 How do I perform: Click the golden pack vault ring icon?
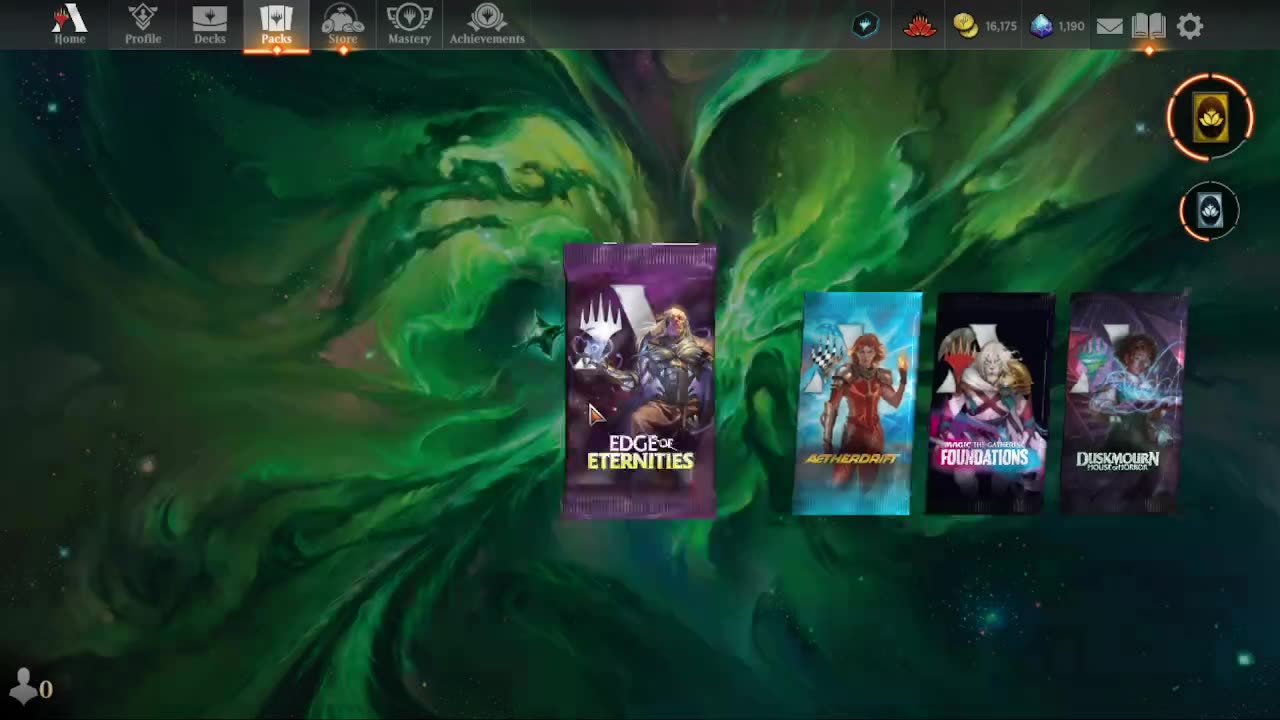pos(1210,118)
